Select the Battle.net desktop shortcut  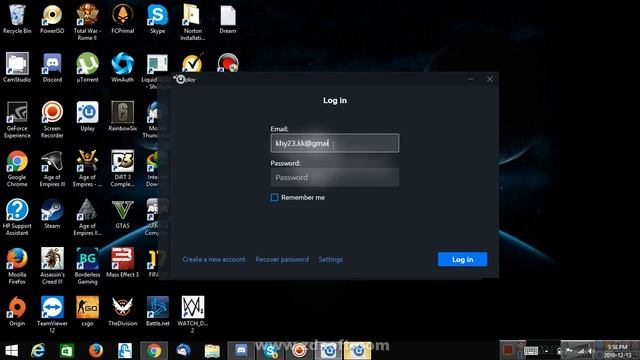(158, 311)
